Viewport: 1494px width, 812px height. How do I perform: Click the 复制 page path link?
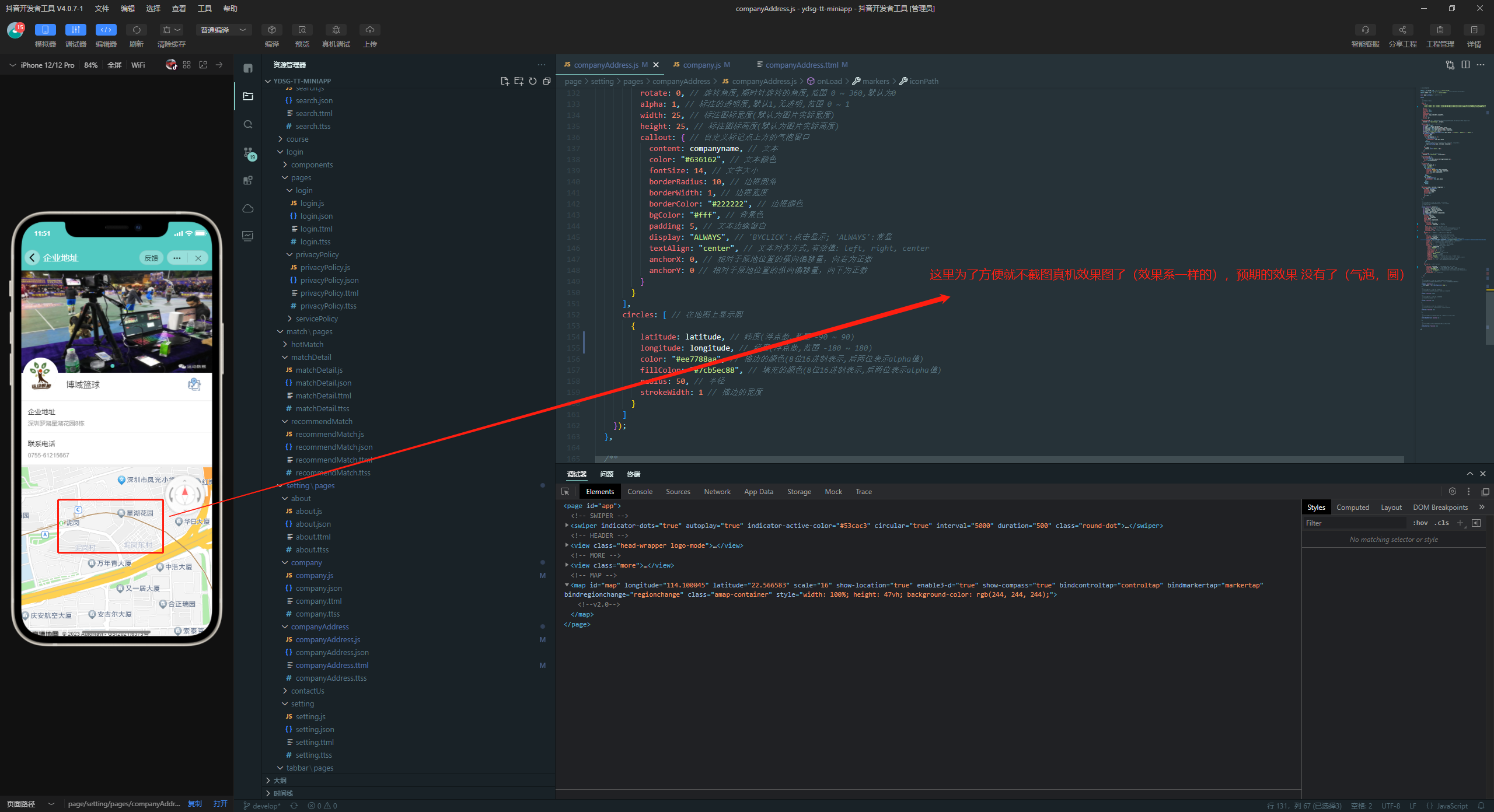pyautogui.click(x=194, y=804)
